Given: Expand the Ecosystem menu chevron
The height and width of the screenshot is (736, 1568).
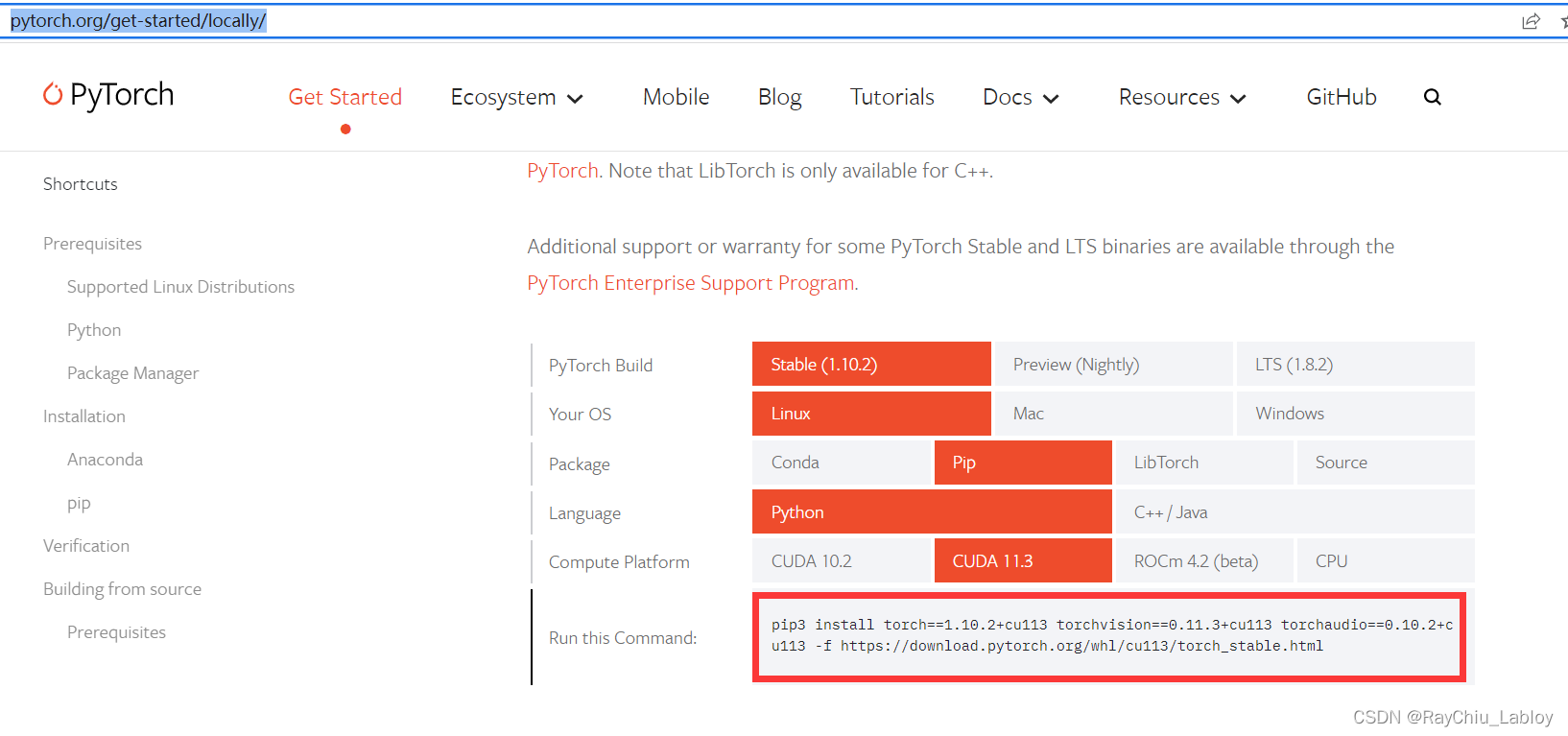Looking at the screenshot, I should 575,99.
